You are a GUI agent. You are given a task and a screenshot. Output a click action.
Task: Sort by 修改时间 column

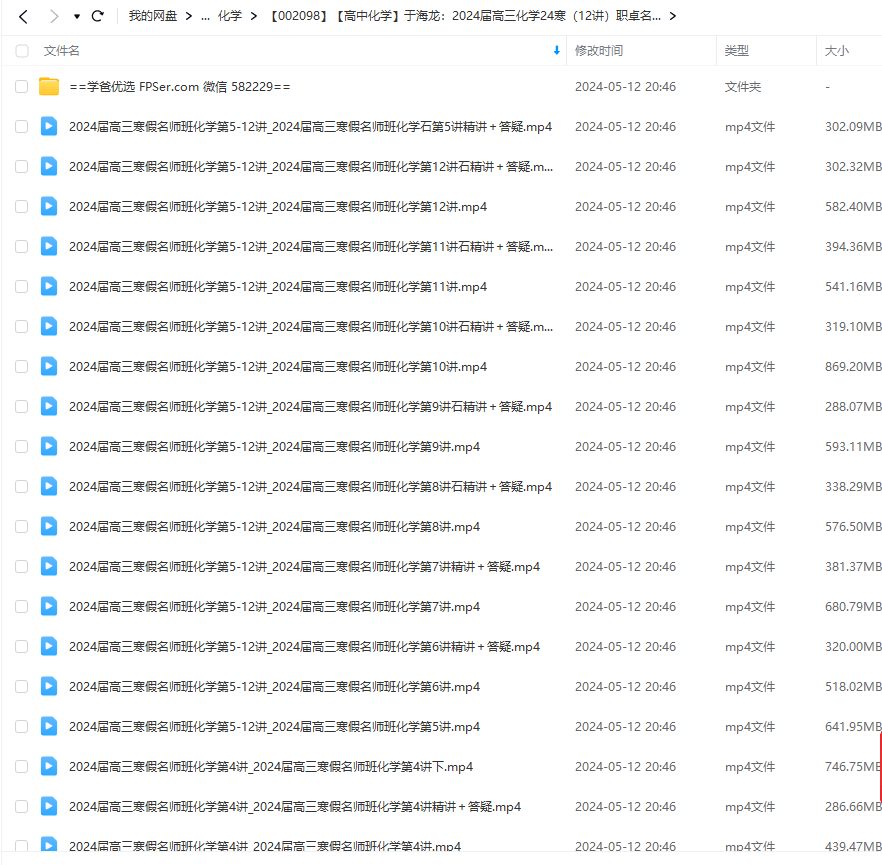[x=598, y=51]
